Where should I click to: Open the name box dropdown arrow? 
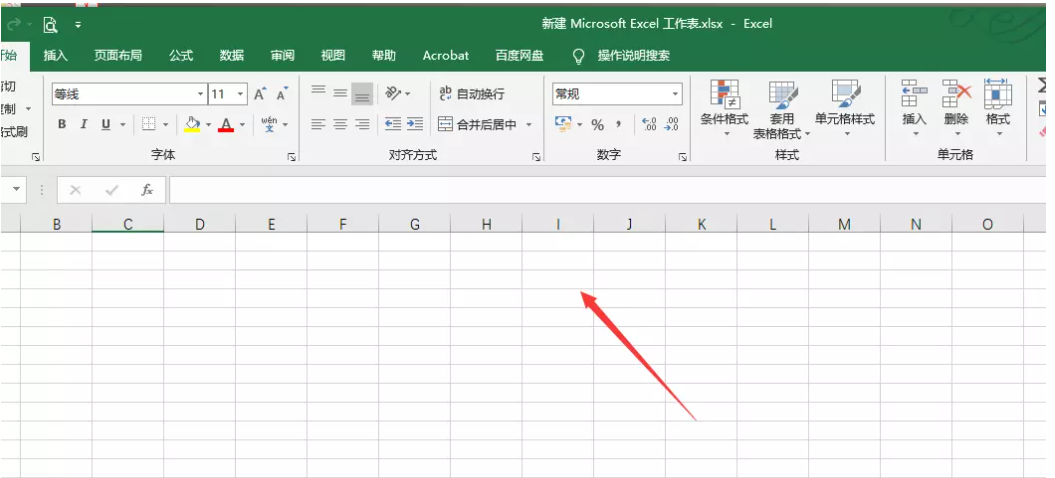[x=15, y=191]
